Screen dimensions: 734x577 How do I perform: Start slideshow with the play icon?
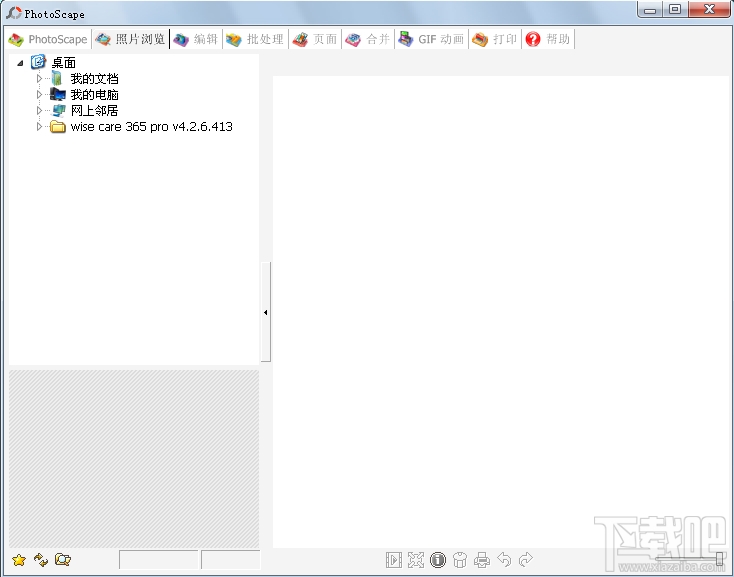pos(394,560)
